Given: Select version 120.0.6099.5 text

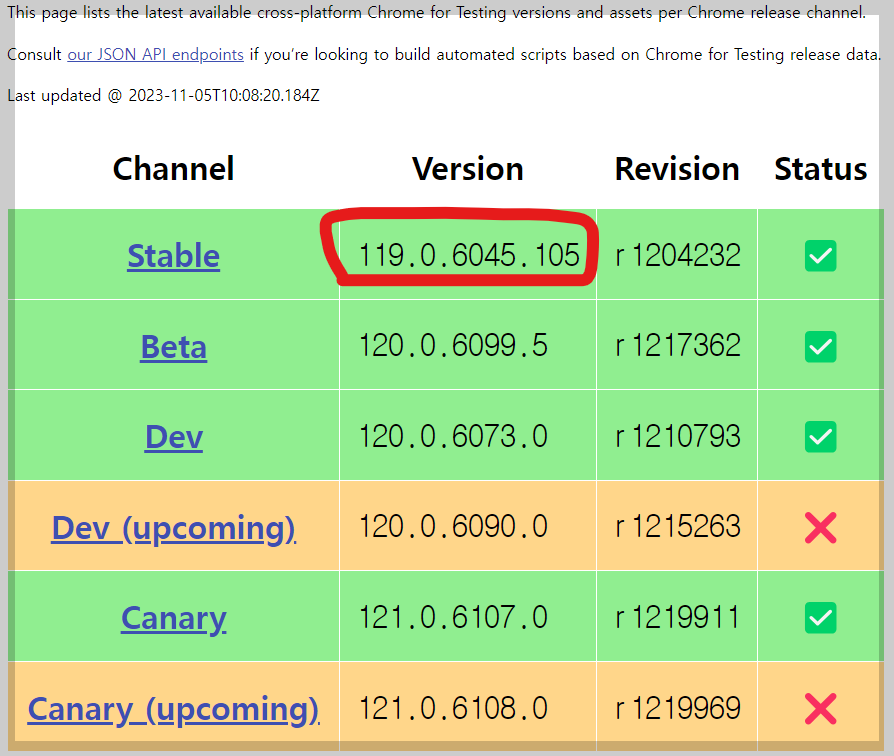Looking at the screenshot, I should pos(453,346).
